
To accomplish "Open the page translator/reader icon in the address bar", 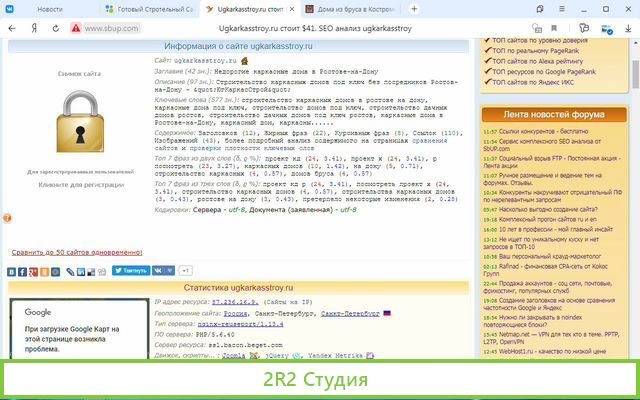I will point(537,28).
